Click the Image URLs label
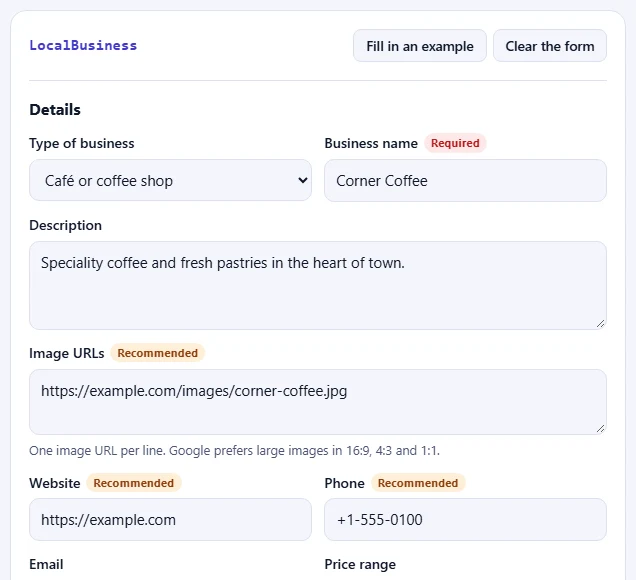 coord(67,353)
